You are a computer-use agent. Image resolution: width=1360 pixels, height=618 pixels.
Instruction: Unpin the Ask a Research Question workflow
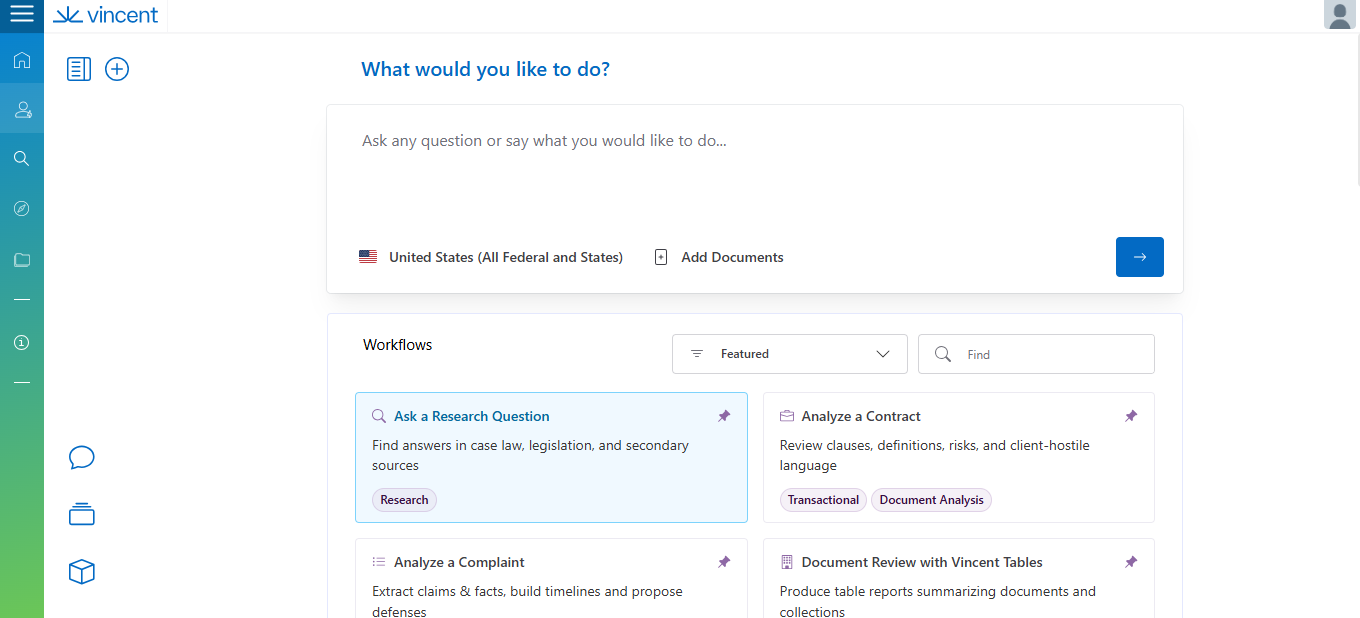tap(724, 416)
